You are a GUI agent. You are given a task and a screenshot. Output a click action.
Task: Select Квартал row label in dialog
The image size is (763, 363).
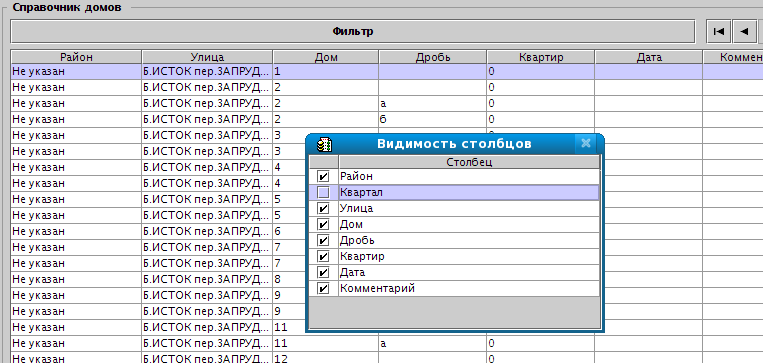point(362,192)
